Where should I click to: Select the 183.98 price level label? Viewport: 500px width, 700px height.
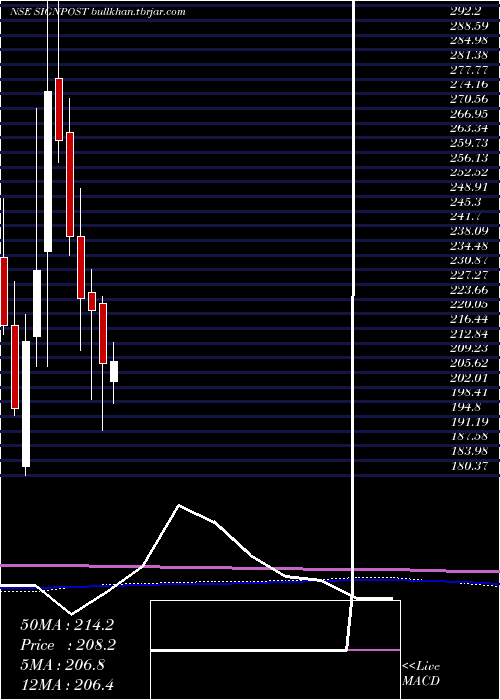pyautogui.click(x=469, y=452)
